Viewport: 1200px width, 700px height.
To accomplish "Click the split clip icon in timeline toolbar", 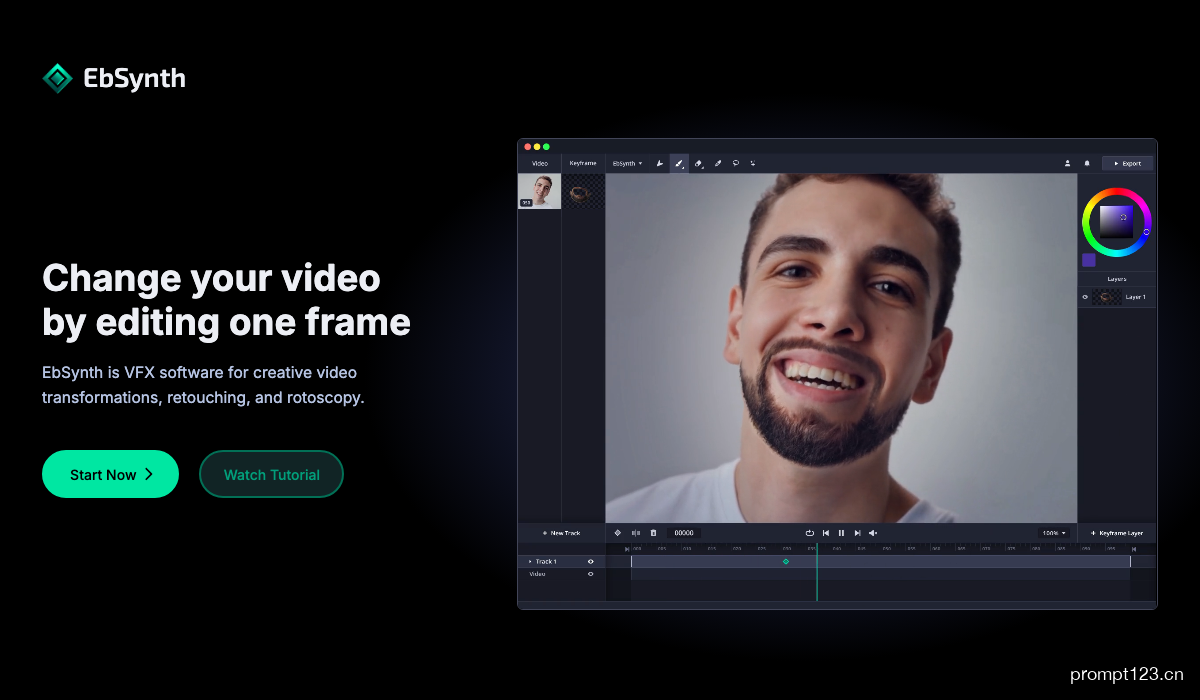I will click(636, 533).
